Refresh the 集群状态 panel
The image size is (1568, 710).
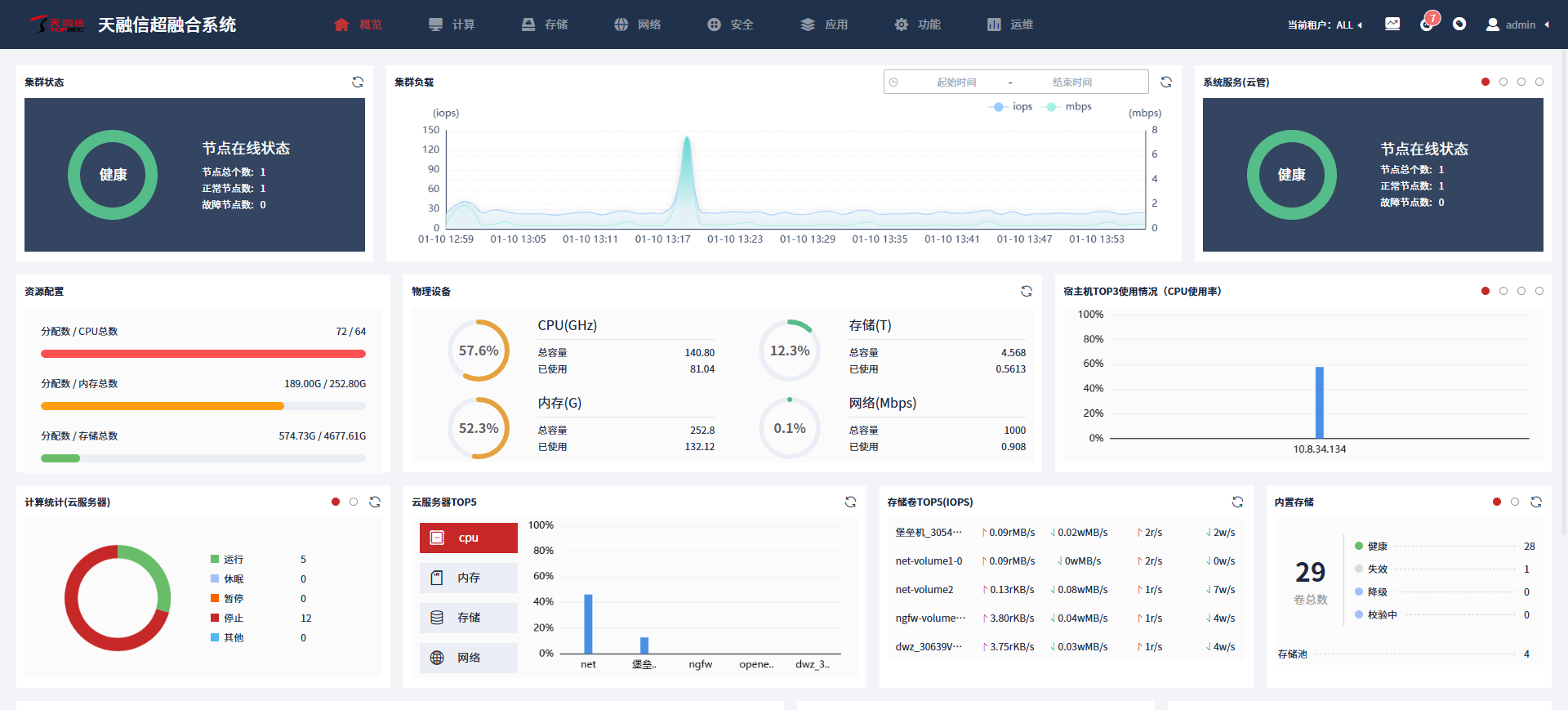pyautogui.click(x=358, y=82)
